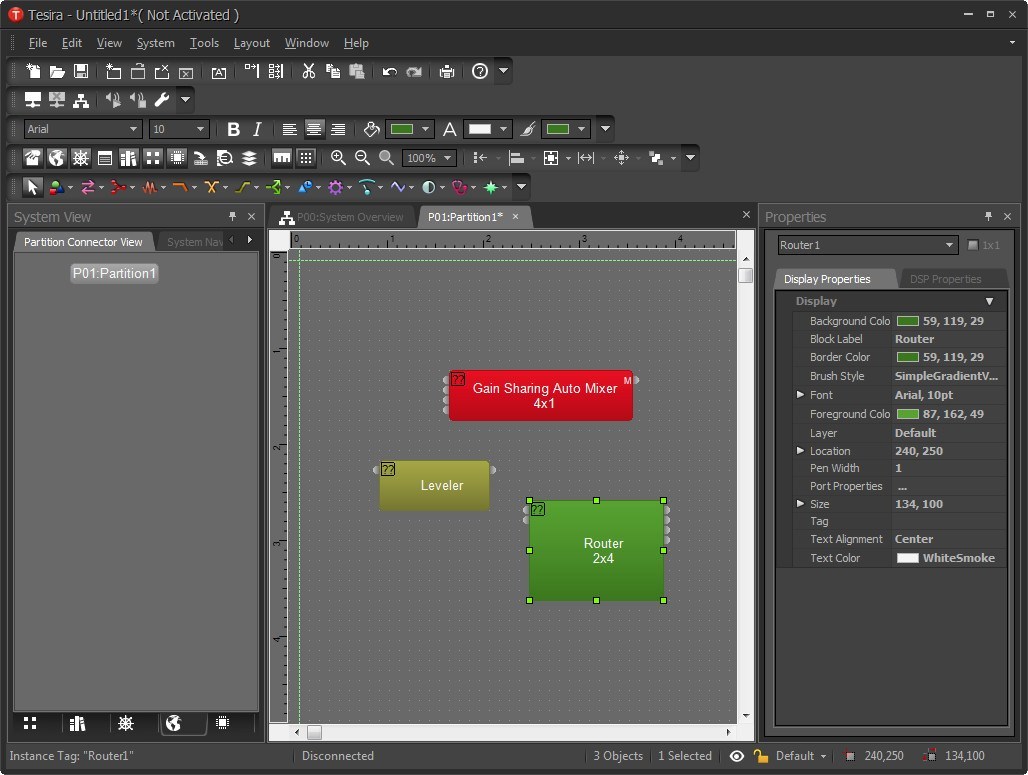Viewport: 1028px width, 775px height.
Task: Click the canvas horizontal scrollbar thumb
Action: 314,732
